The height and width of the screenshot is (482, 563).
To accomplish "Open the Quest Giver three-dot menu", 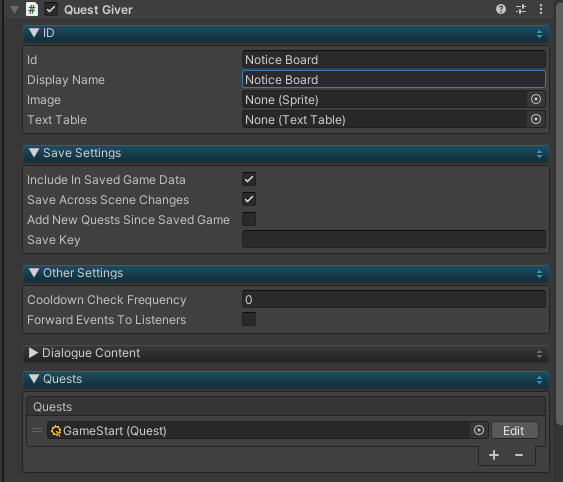I will tap(541, 9).
